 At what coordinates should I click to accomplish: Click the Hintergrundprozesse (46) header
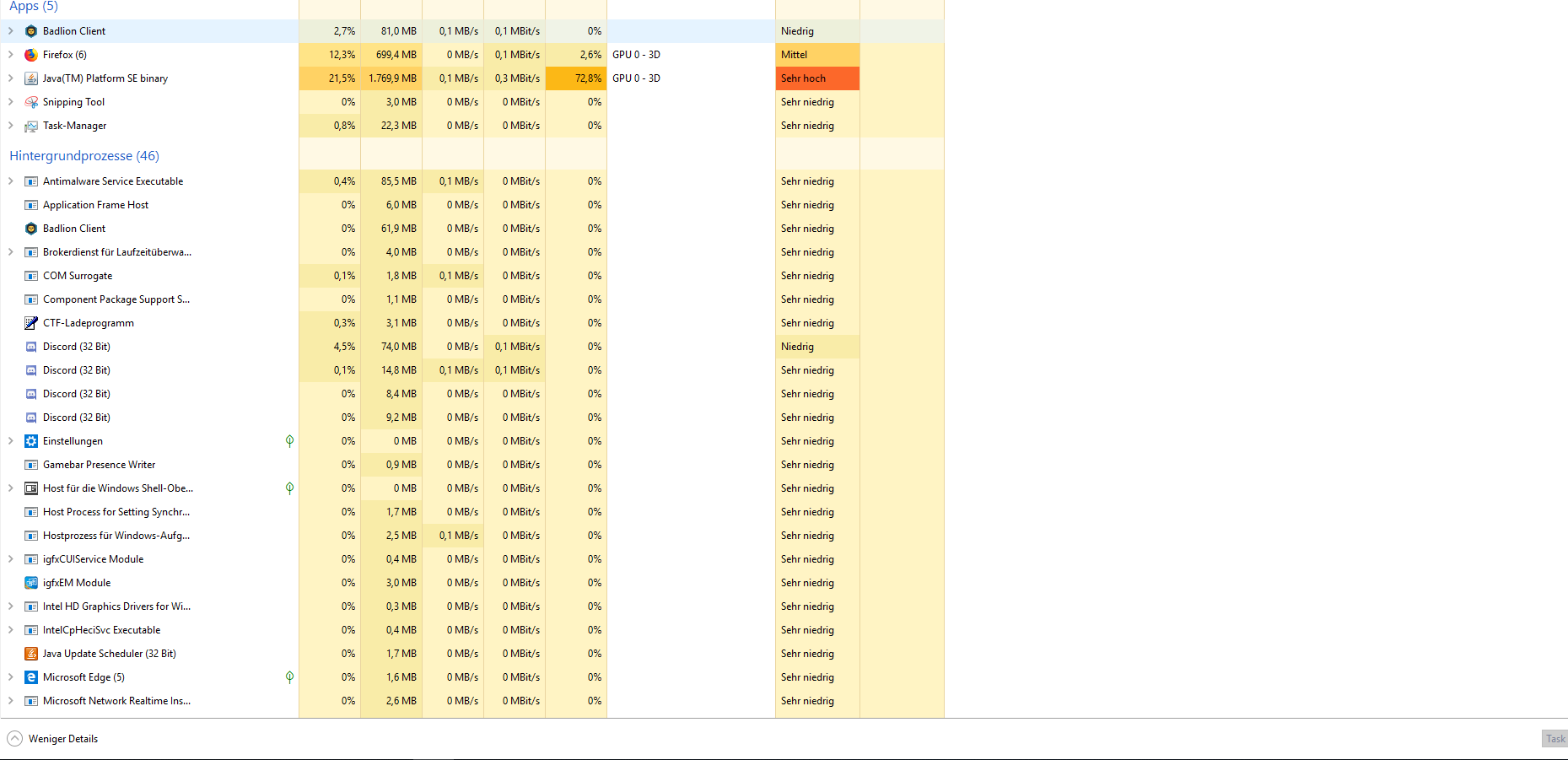click(84, 156)
